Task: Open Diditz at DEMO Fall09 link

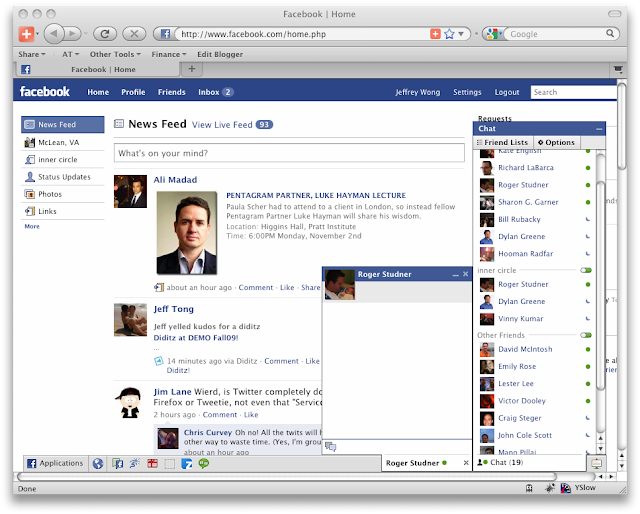Action: pos(196,338)
